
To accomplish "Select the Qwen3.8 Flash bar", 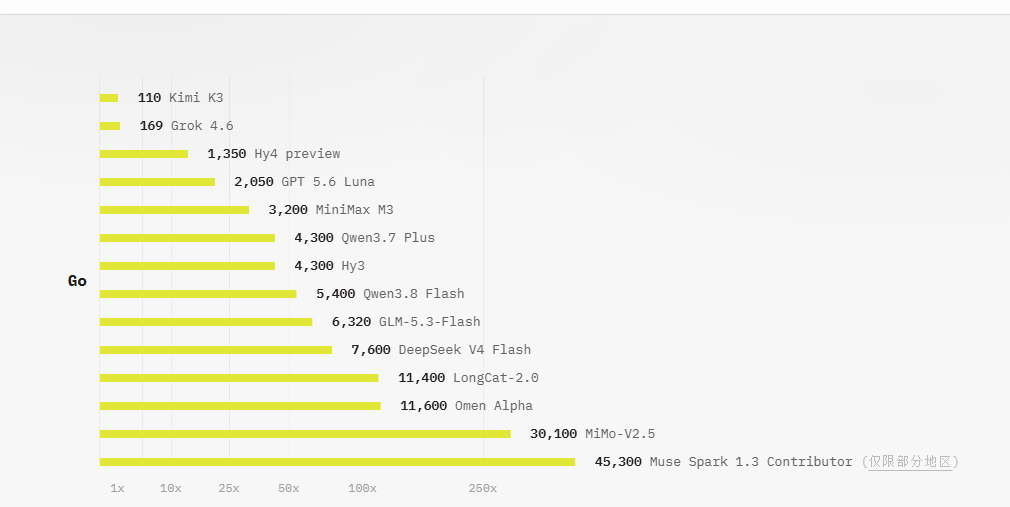I will tap(198, 294).
